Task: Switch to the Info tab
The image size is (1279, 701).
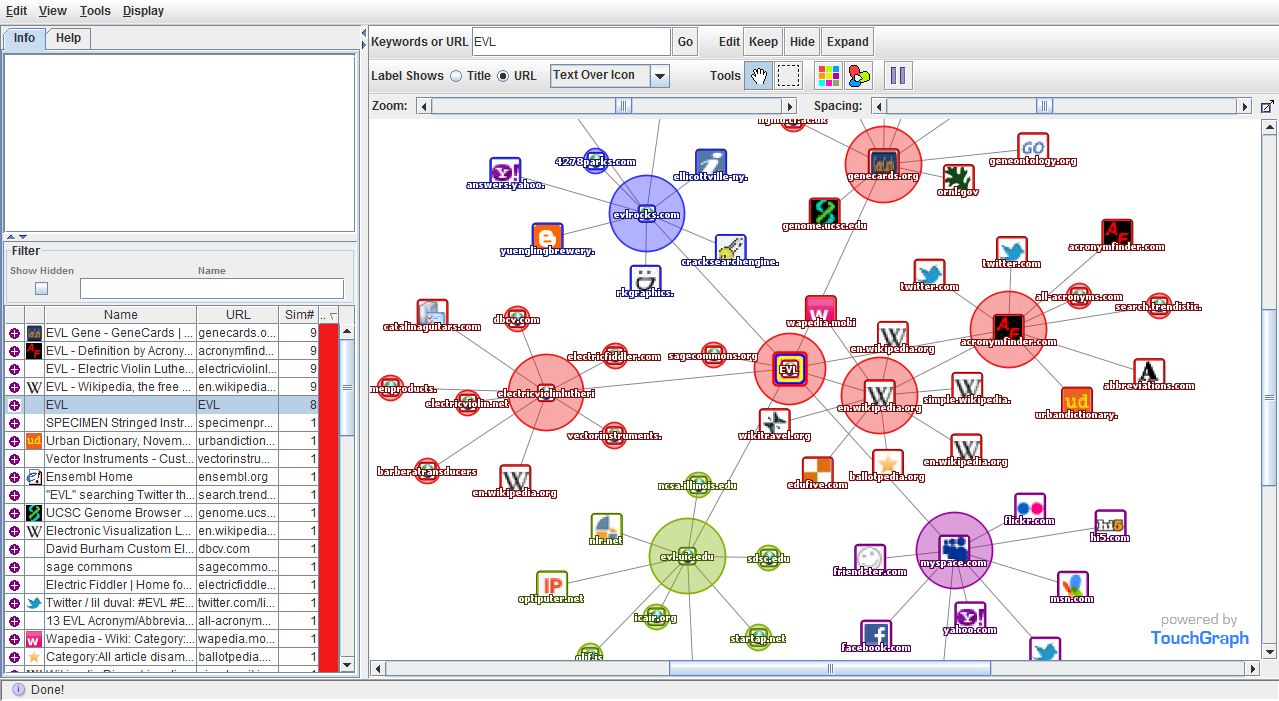Action: [24, 38]
